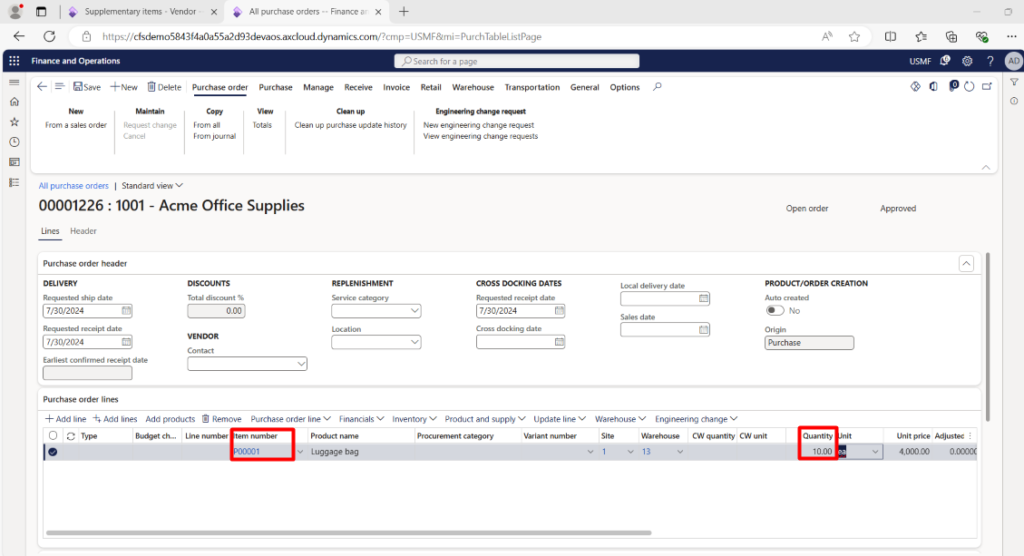The image size is (1024, 556).
Task: Toggle selection of the P00001 line
Action: tap(53, 451)
